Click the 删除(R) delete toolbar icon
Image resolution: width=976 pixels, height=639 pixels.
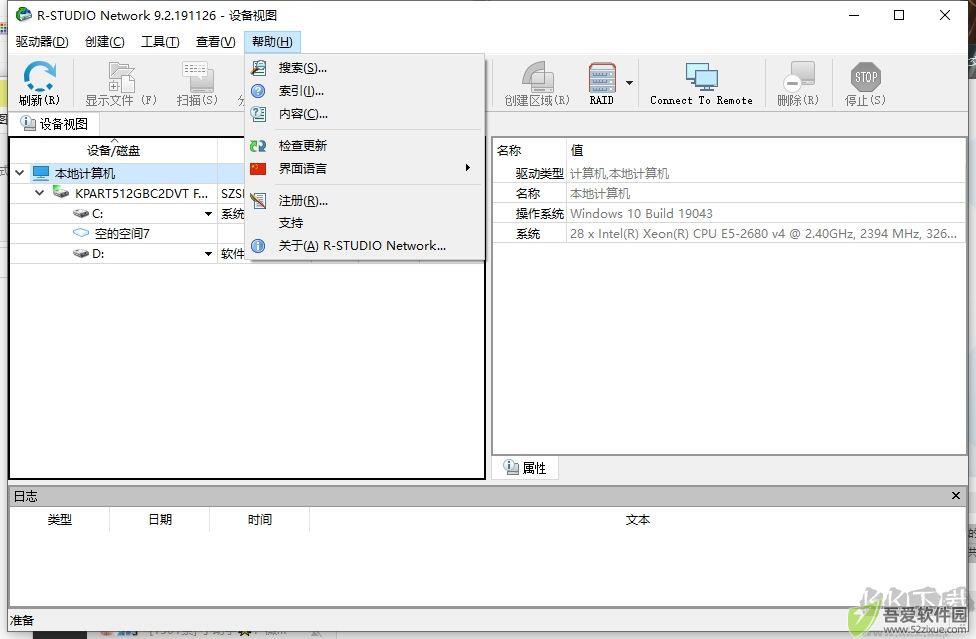click(798, 83)
